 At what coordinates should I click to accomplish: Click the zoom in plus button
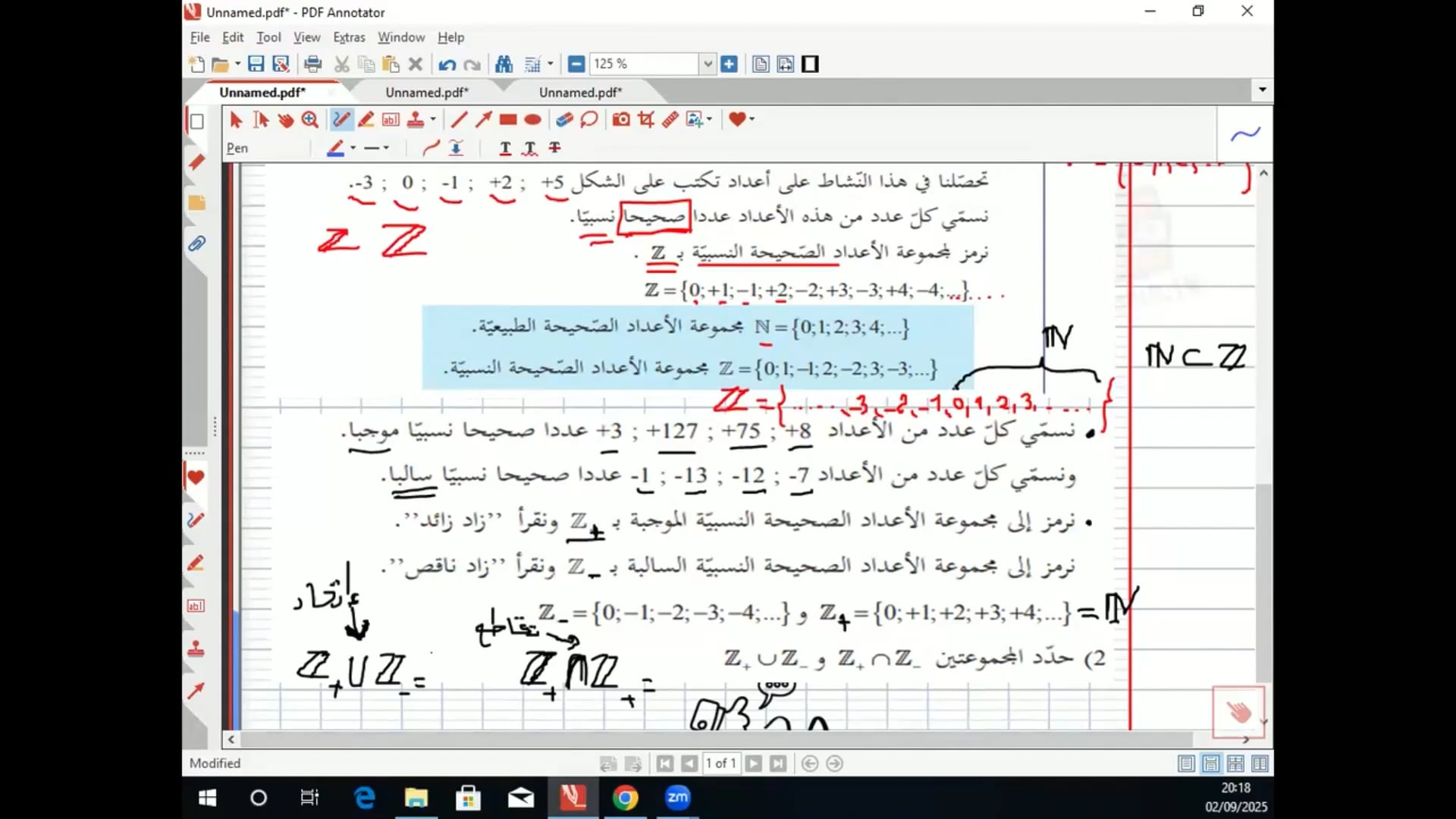(x=730, y=64)
